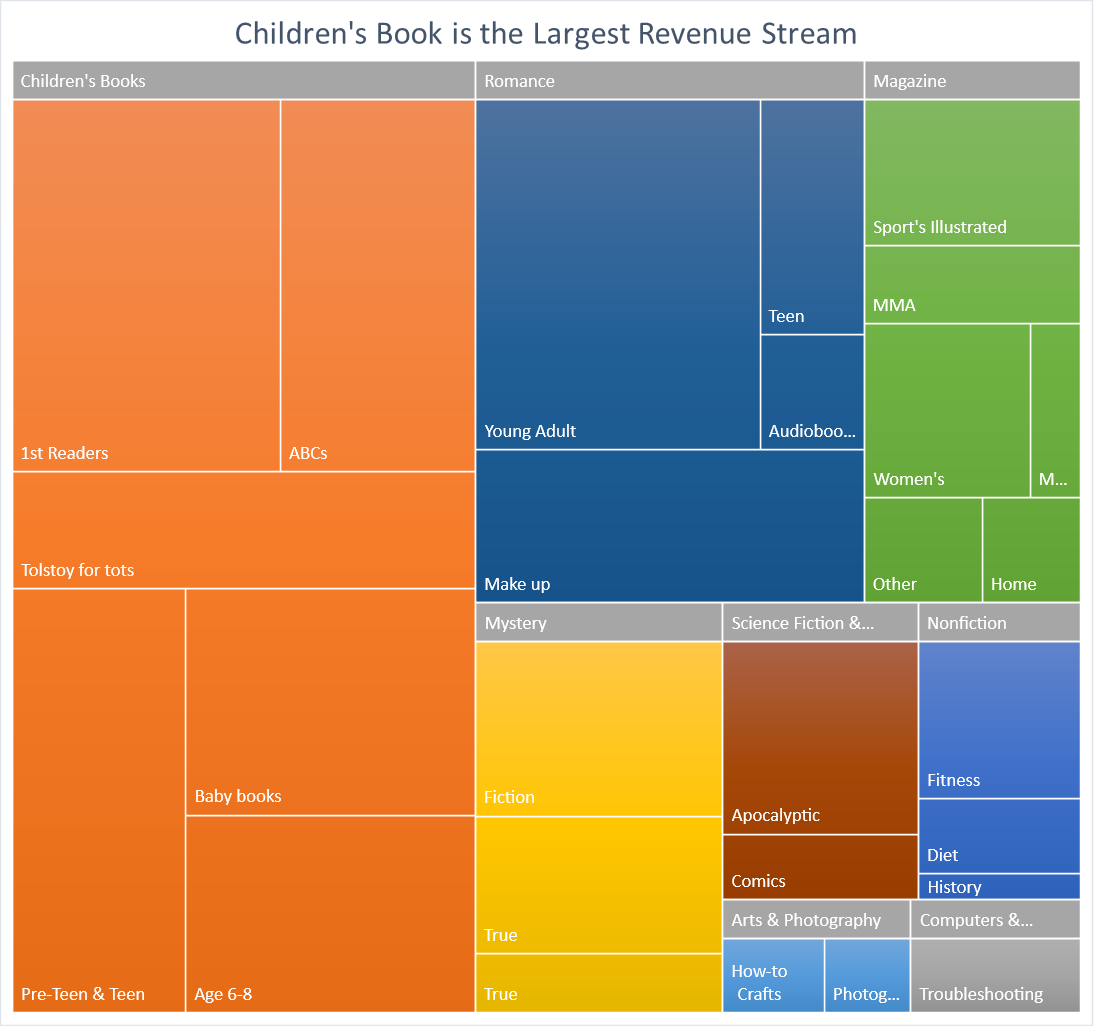Click the Age 6-8 tile
This screenshot has width=1094, height=1026.
(x=330, y=914)
